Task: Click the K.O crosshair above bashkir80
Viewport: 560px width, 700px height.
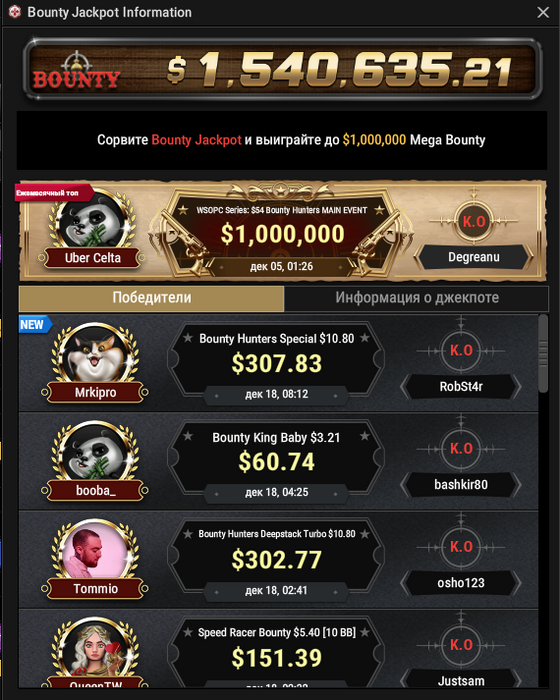Action: tap(461, 449)
